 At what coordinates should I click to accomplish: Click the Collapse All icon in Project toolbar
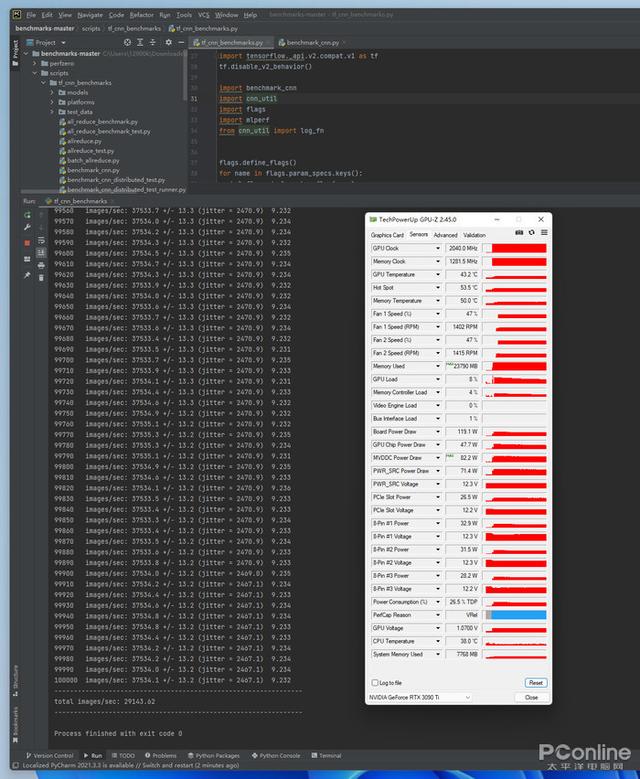(x=153, y=43)
